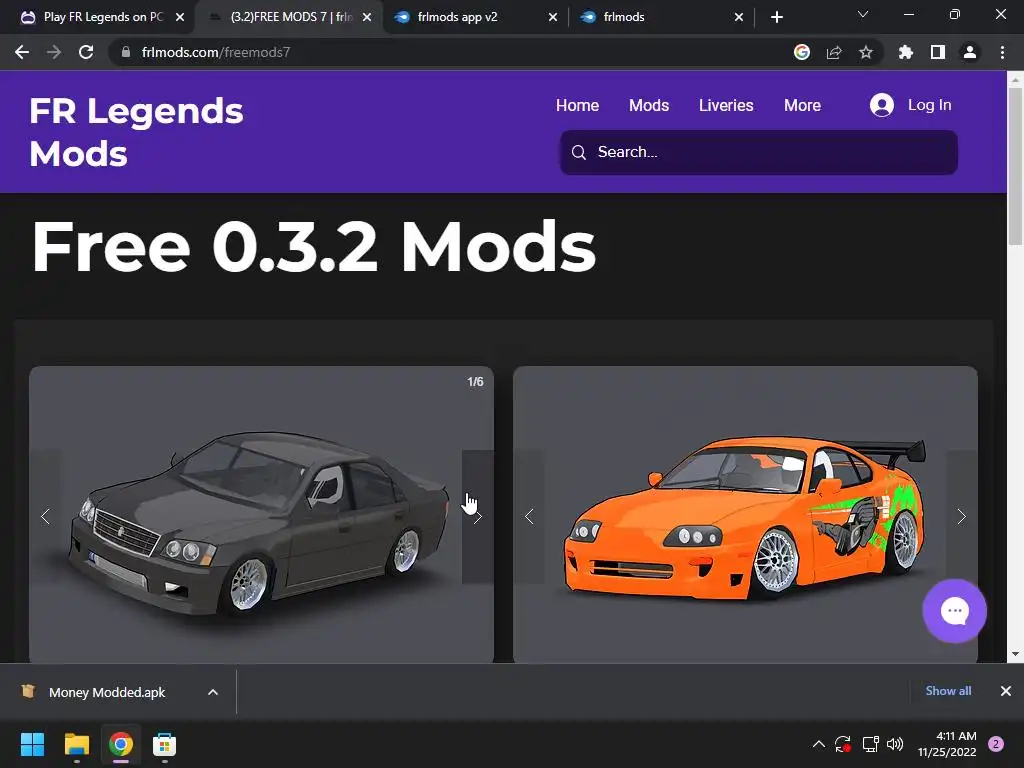Screen dimensions: 1024x768
Task: Click the sync update tray icon
Action: click(x=842, y=744)
